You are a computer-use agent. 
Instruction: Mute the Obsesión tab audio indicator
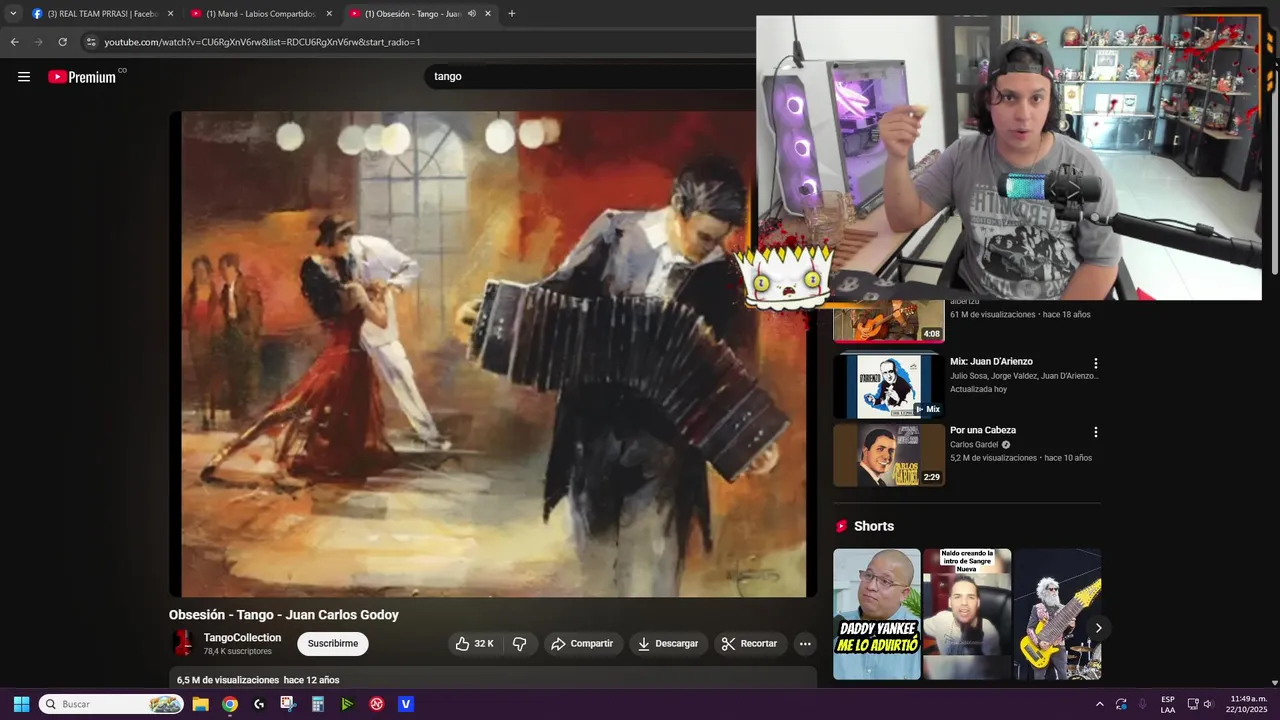pos(471,14)
